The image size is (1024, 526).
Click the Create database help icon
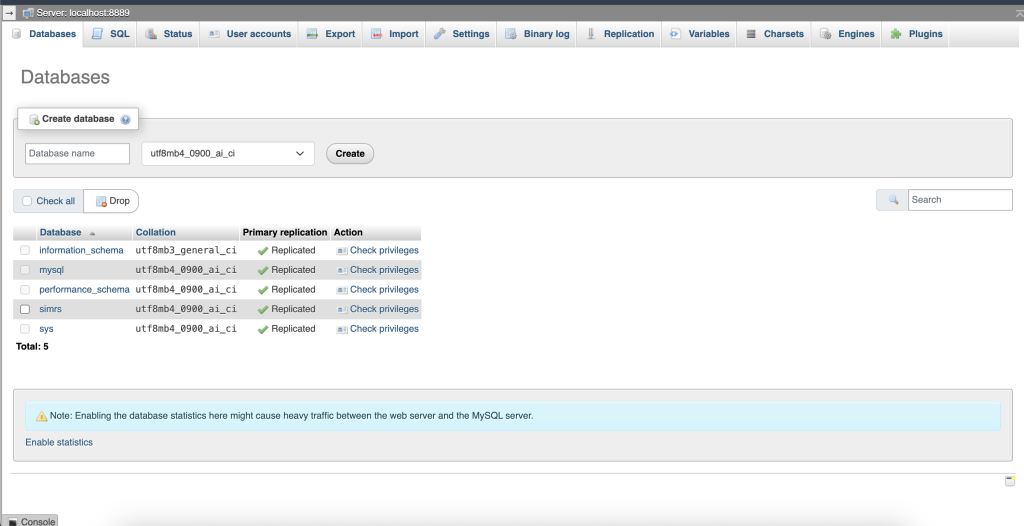(x=125, y=119)
